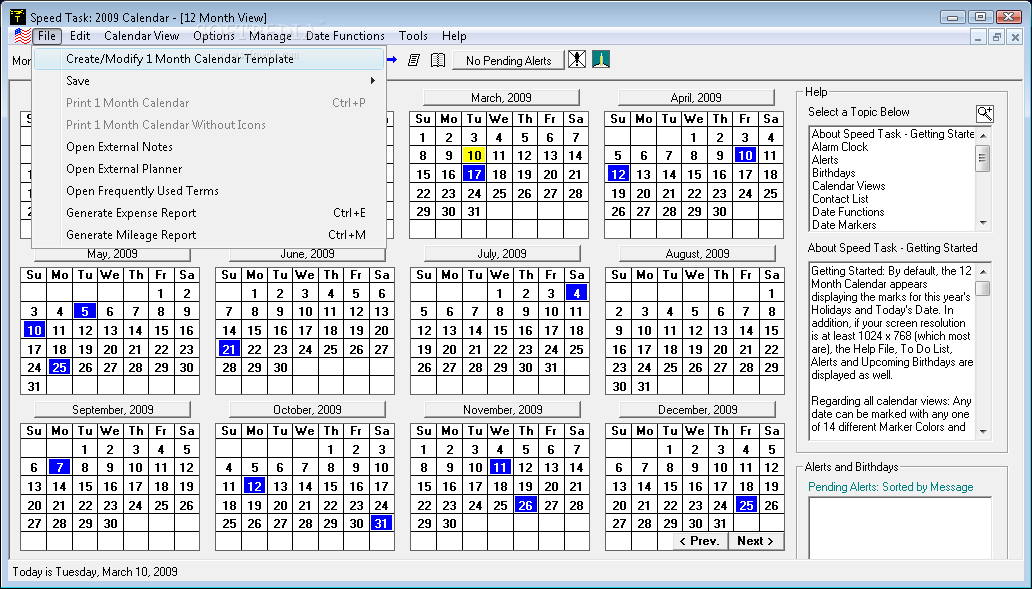The height and width of the screenshot is (589, 1032).
Task: Click the help topic list up scroll arrow
Action: 983,136
